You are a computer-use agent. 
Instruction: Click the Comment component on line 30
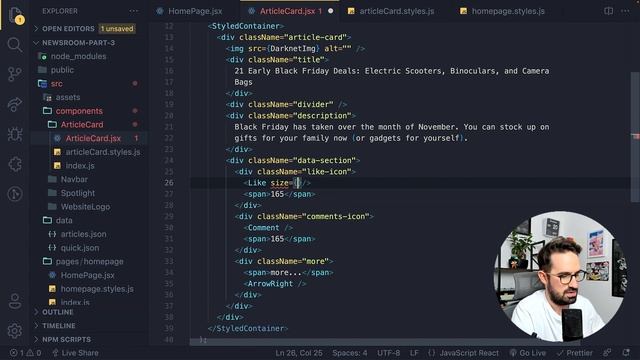point(264,228)
